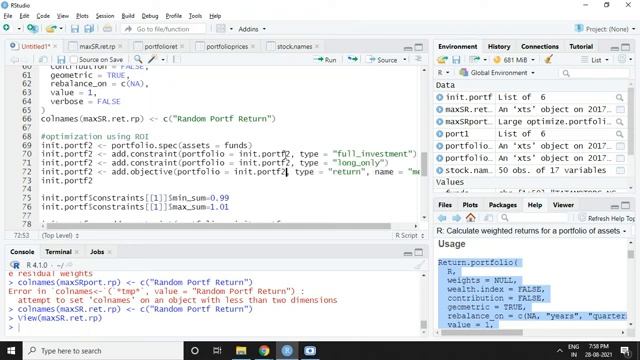The width and height of the screenshot is (640, 360).
Task: Run the current line of code
Action: (x=325, y=60)
